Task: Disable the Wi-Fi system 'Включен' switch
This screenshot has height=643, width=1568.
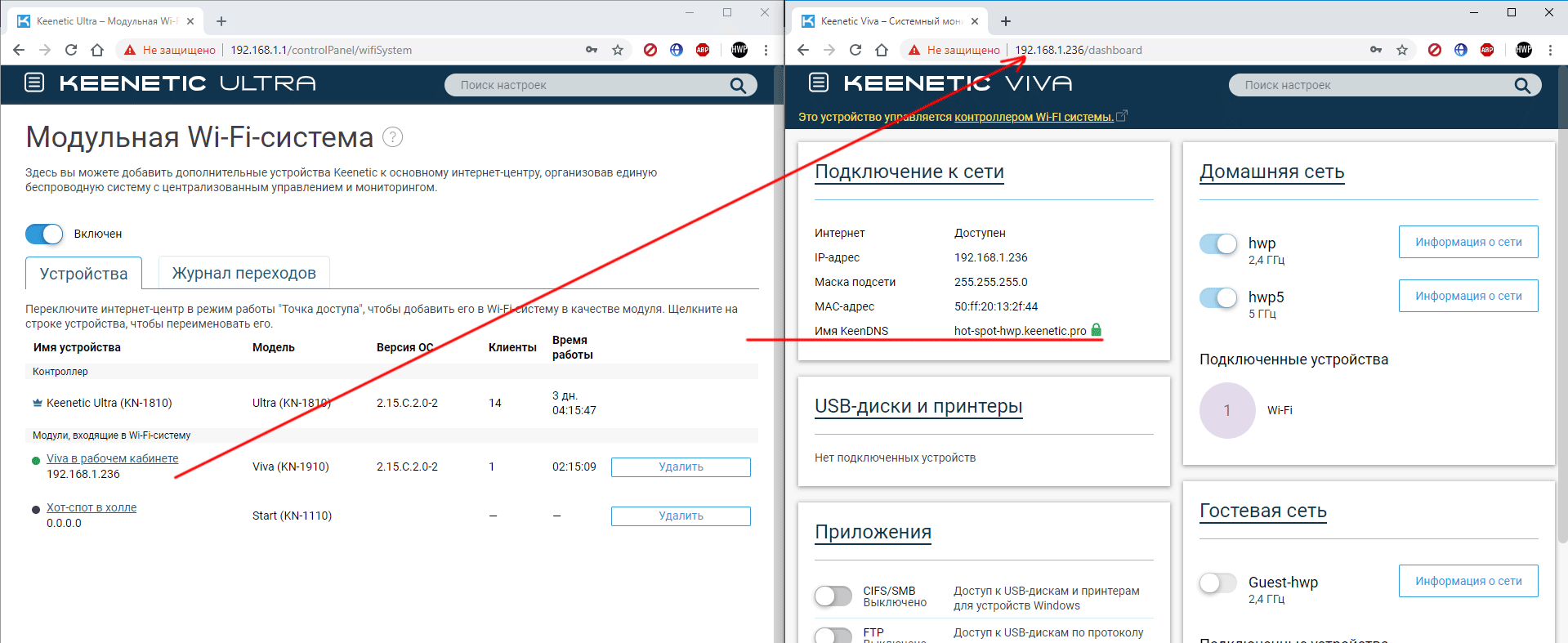Action: (x=44, y=234)
